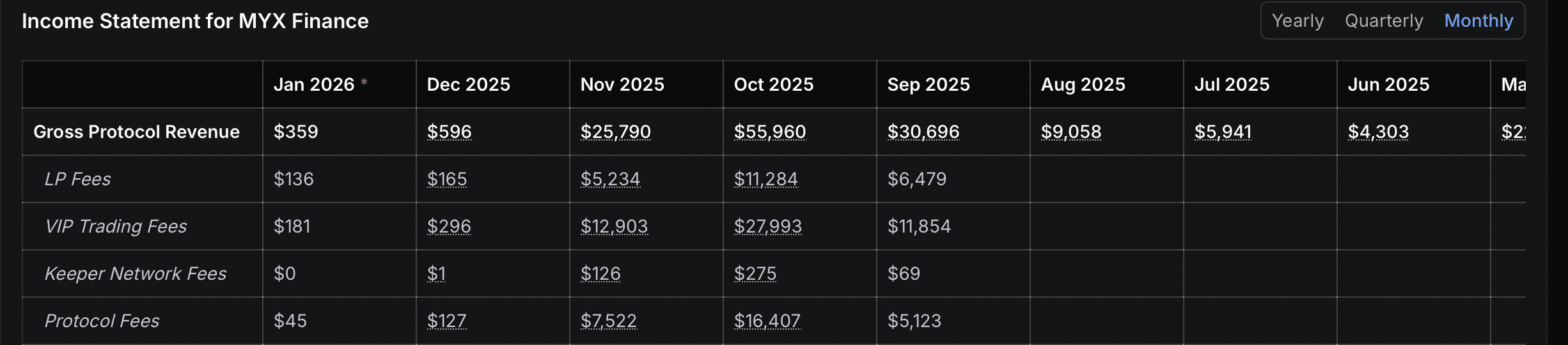Image resolution: width=1568 pixels, height=345 pixels.
Task: Open the $16,407 Protocol Fees value
Action: pyautogui.click(x=767, y=321)
